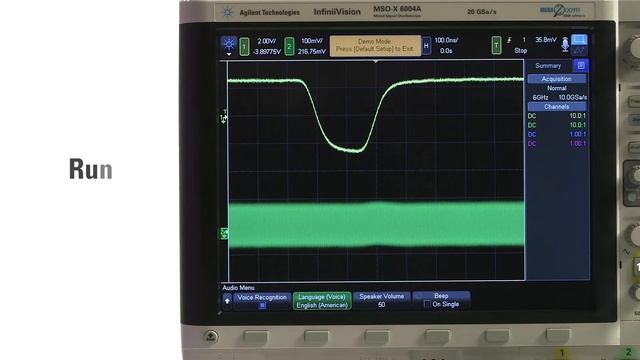Open the main menu star icon
The height and width of the screenshot is (360, 640).
pos(229,44)
